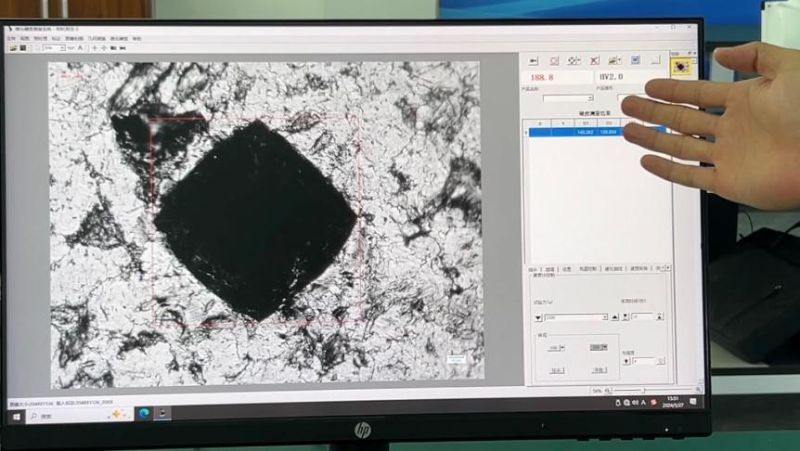Click the 50% zoom value in the status bar
This screenshot has height=451, width=800.
click(596, 391)
